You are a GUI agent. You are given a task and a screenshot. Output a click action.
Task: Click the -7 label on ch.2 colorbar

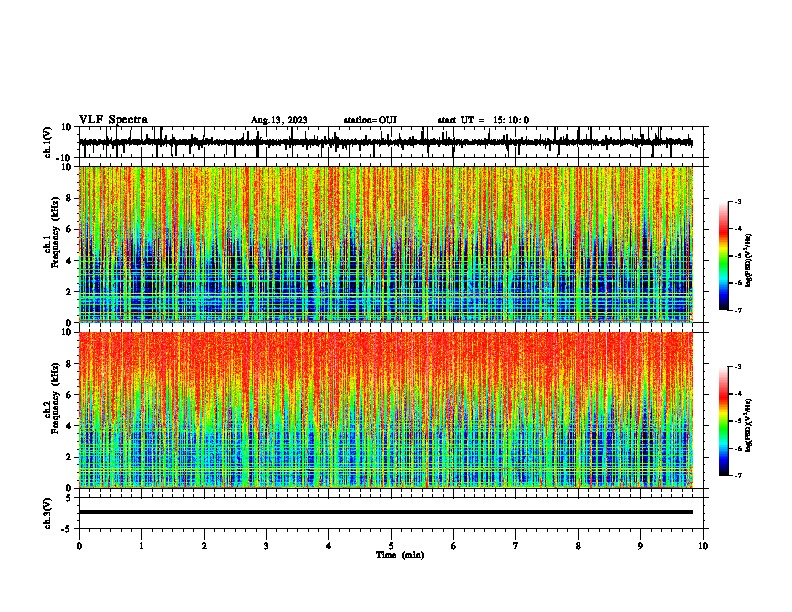pyautogui.click(x=737, y=475)
